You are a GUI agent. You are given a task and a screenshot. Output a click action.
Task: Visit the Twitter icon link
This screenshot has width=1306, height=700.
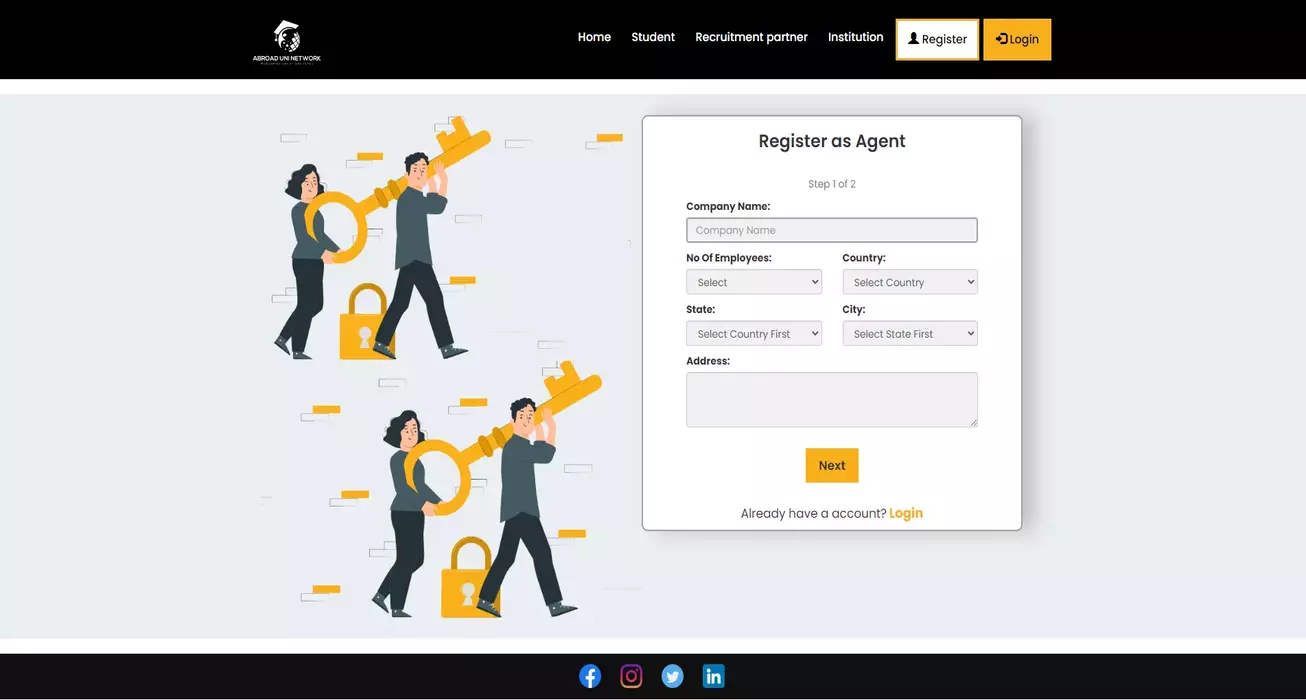(672, 677)
